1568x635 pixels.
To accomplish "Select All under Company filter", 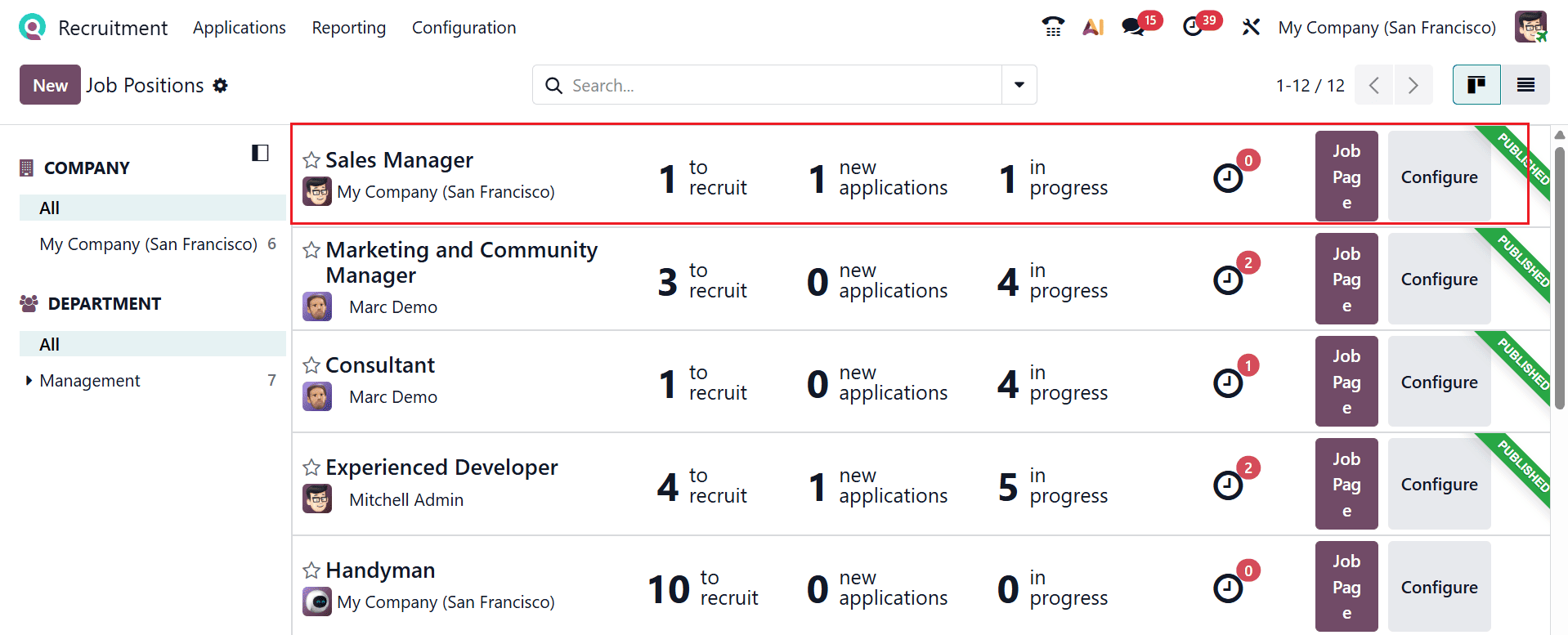I will [153, 208].
